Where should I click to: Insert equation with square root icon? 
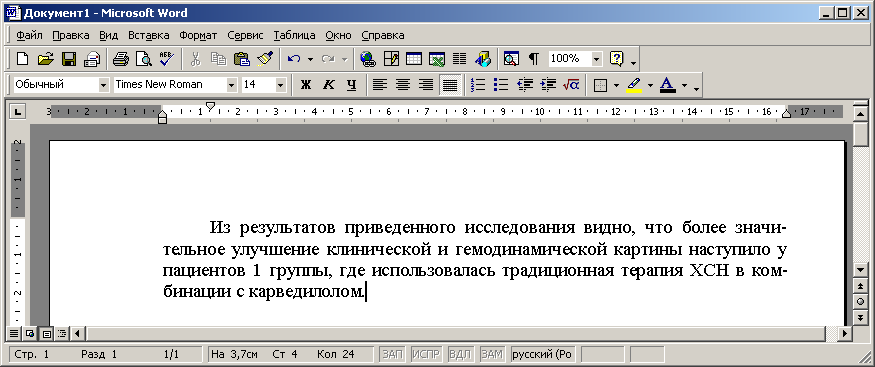(571, 85)
